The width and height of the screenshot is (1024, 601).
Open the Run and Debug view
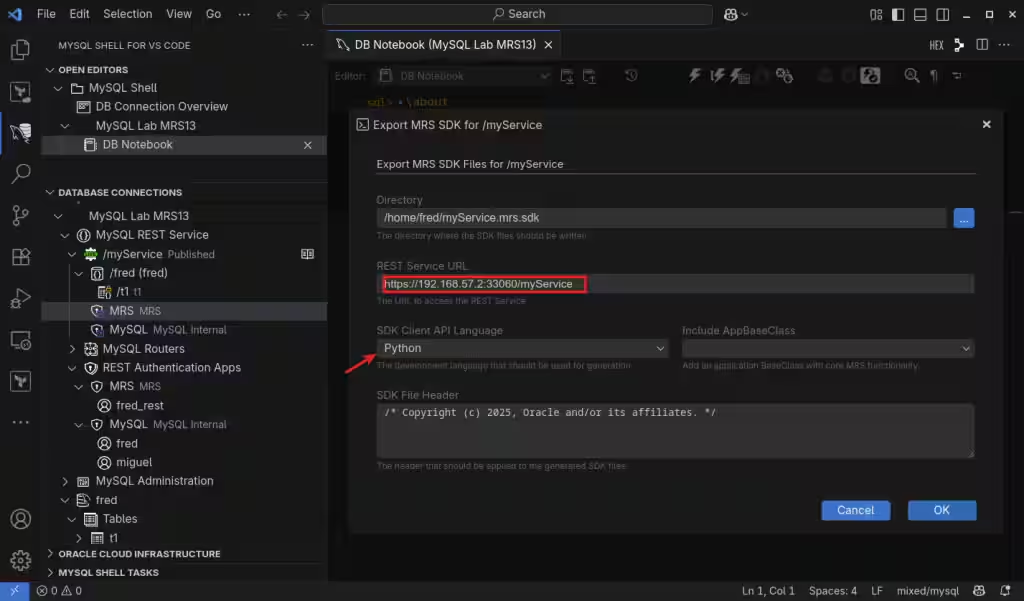point(20,299)
